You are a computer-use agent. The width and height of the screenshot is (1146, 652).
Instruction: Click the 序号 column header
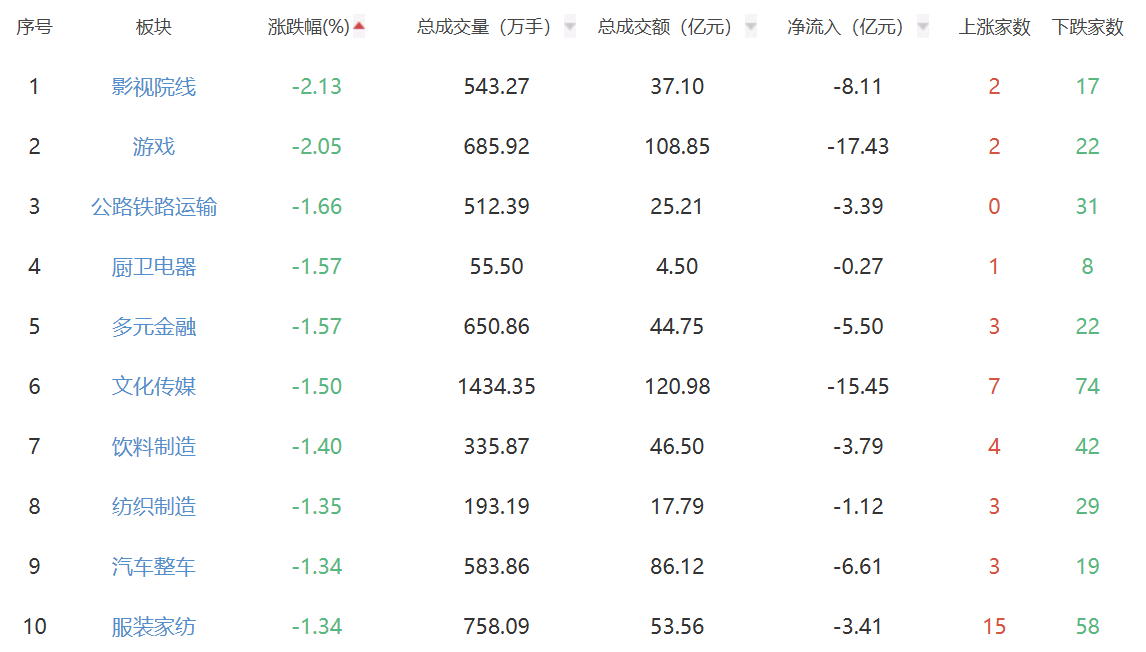34,28
